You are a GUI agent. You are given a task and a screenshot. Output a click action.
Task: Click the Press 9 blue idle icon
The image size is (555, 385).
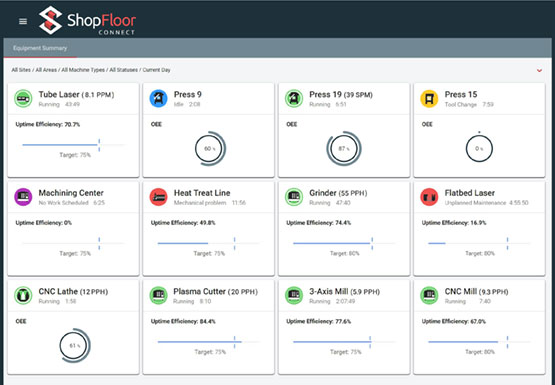159,98
